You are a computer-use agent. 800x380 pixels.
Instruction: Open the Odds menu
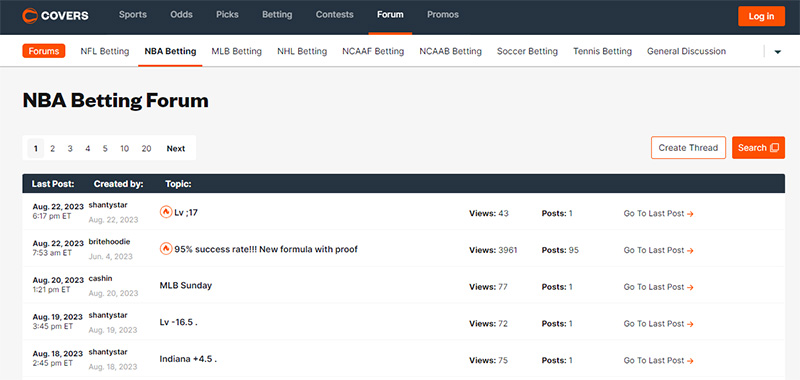[182, 15]
